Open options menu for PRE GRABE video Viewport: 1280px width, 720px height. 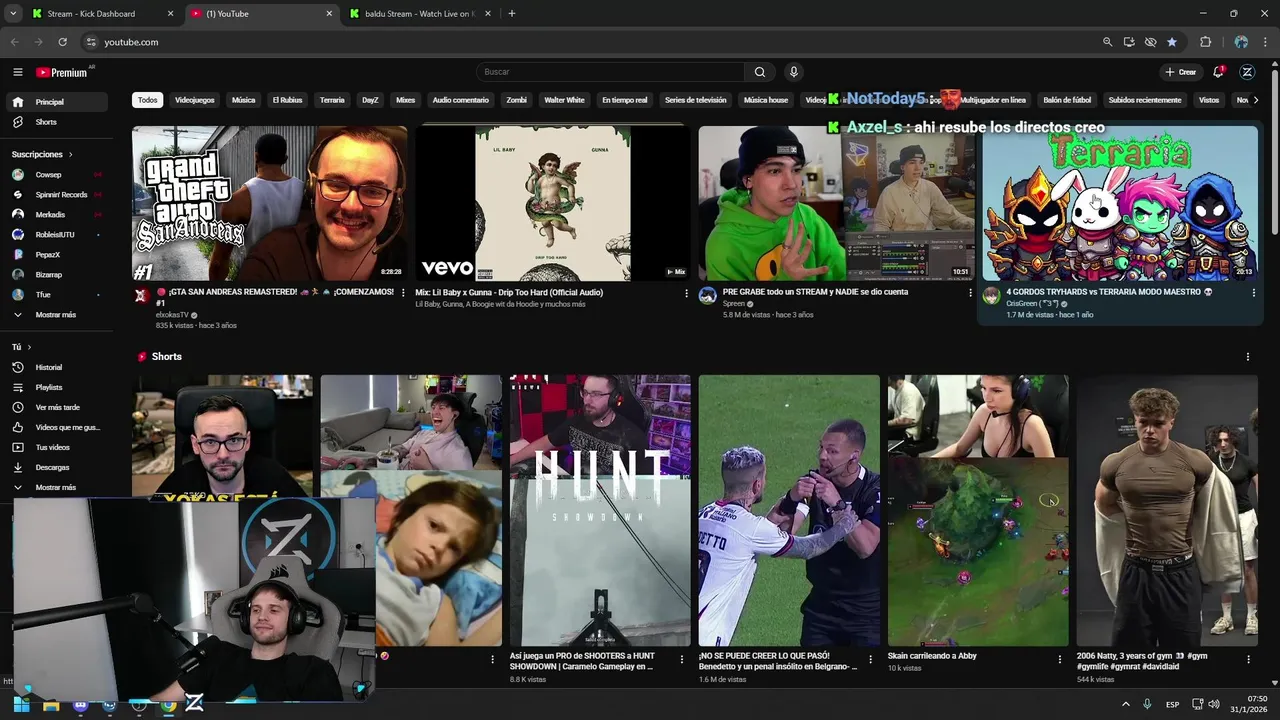click(970, 293)
